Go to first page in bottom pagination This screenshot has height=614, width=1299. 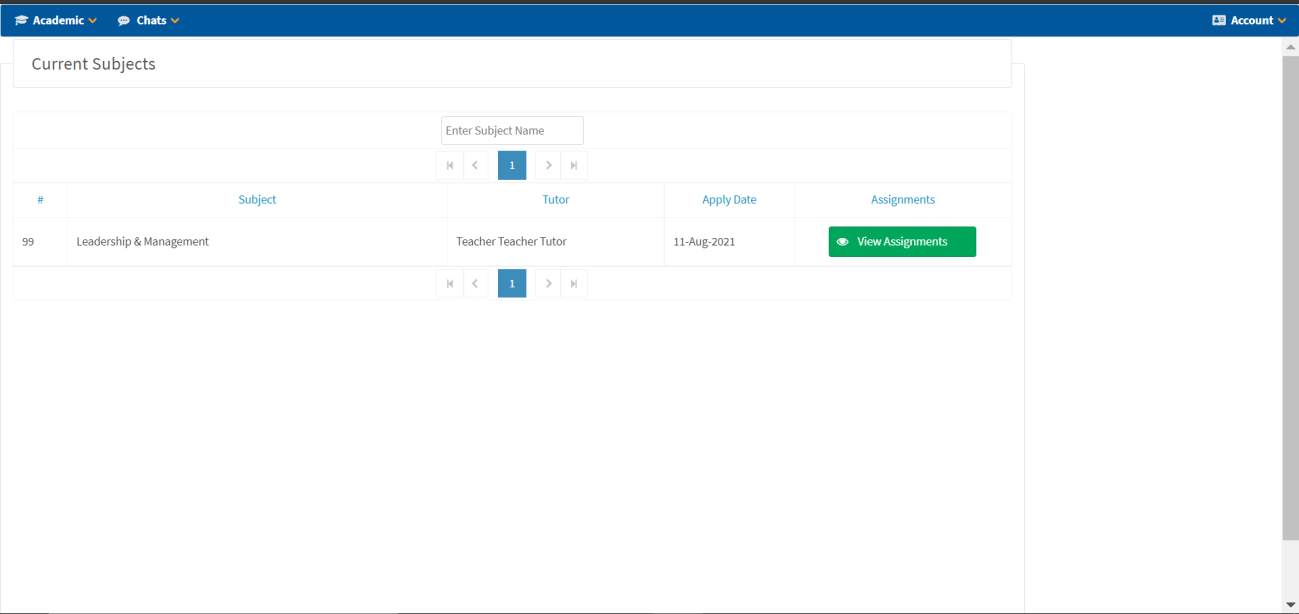(450, 284)
